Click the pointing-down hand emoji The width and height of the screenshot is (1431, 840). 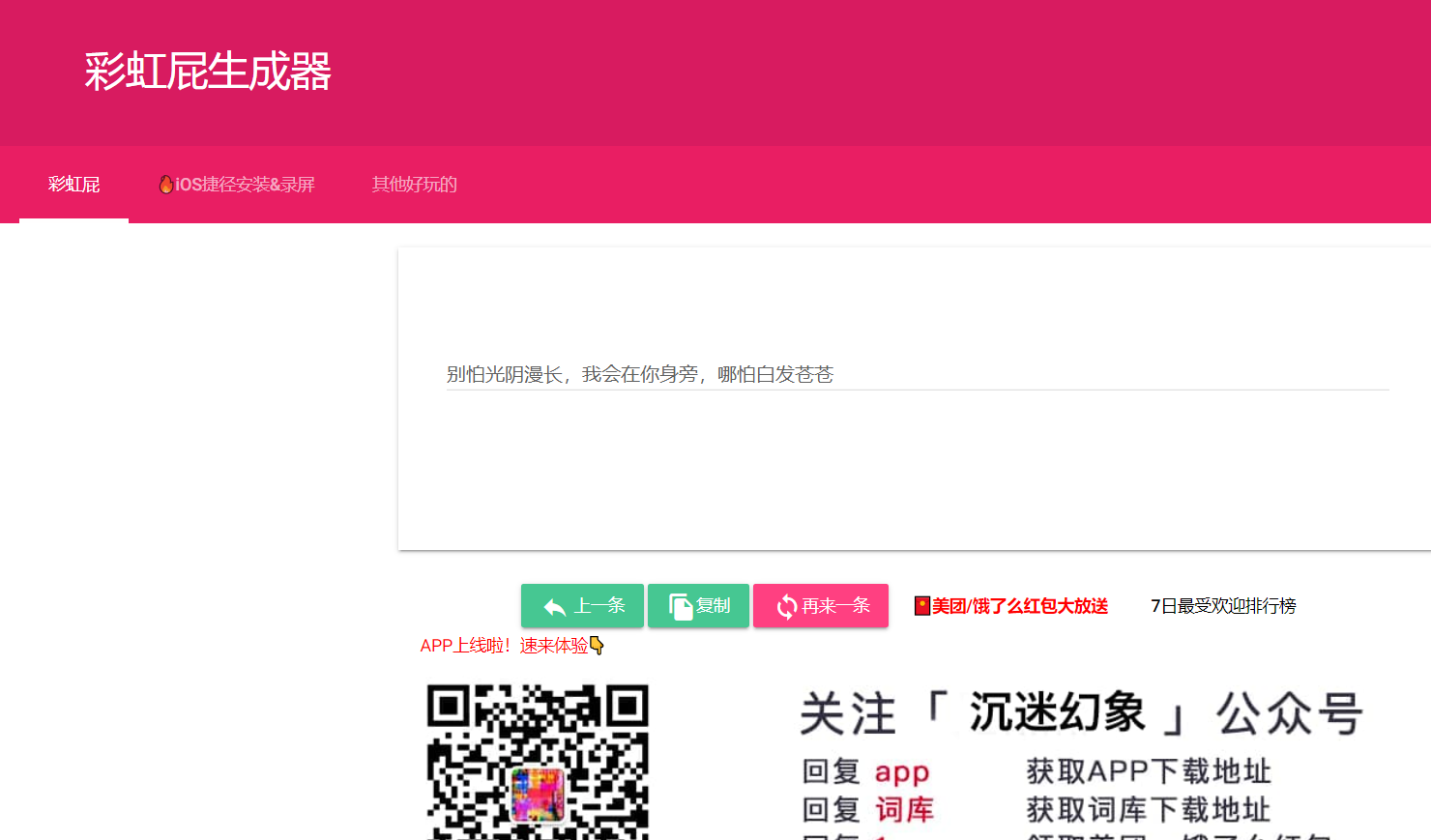coord(597,646)
